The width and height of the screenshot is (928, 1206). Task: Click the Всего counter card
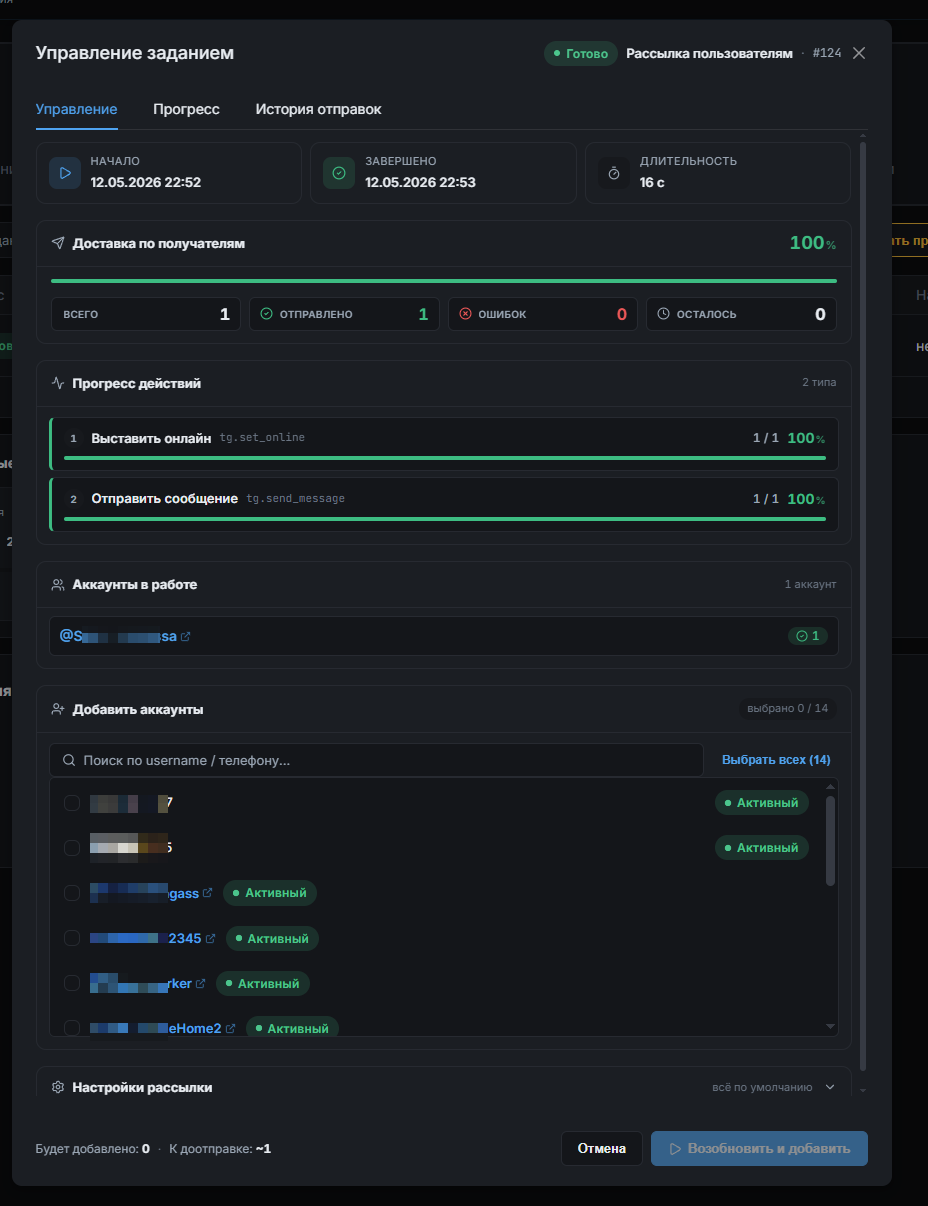tap(146, 314)
